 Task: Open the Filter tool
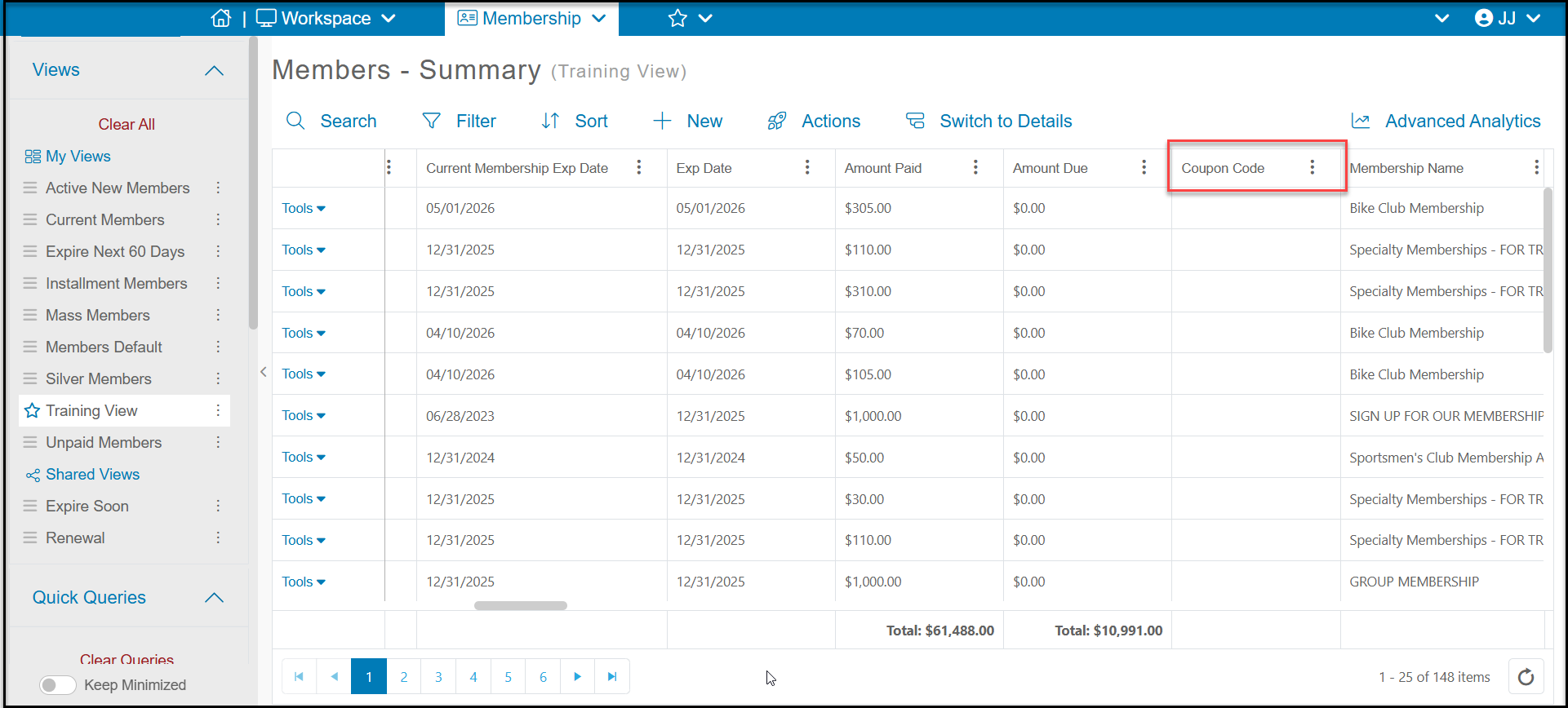[x=459, y=121]
